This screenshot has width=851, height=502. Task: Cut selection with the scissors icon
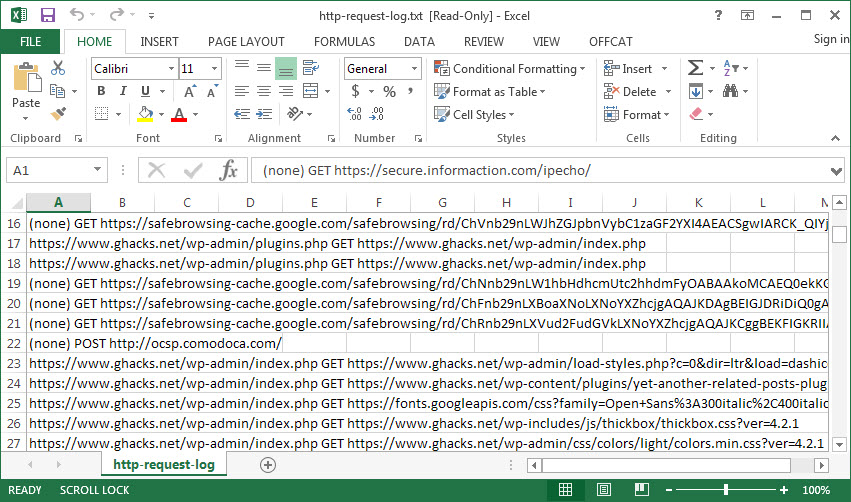tap(58, 68)
